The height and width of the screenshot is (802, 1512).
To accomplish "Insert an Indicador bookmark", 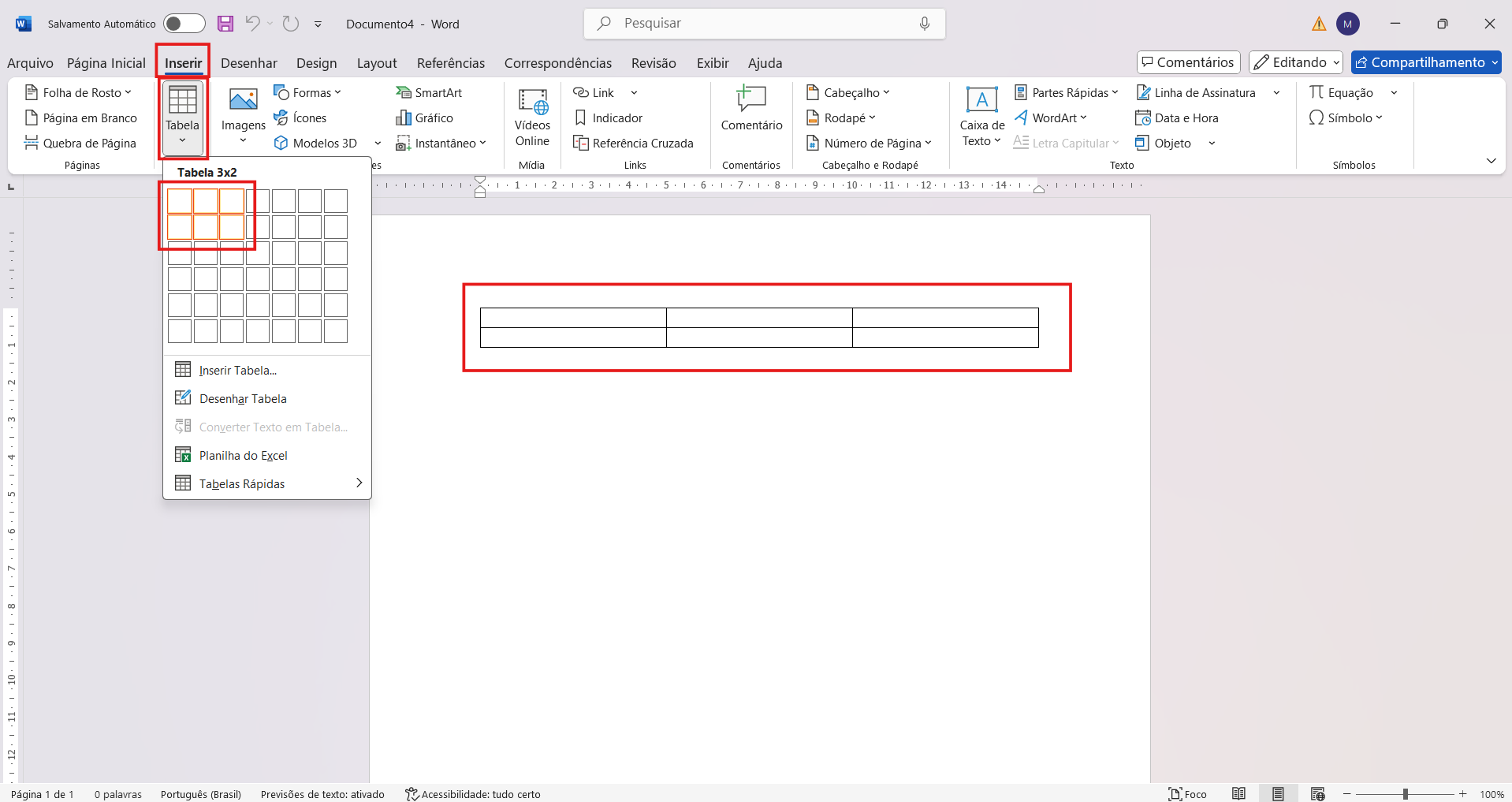I will tap(608, 118).
